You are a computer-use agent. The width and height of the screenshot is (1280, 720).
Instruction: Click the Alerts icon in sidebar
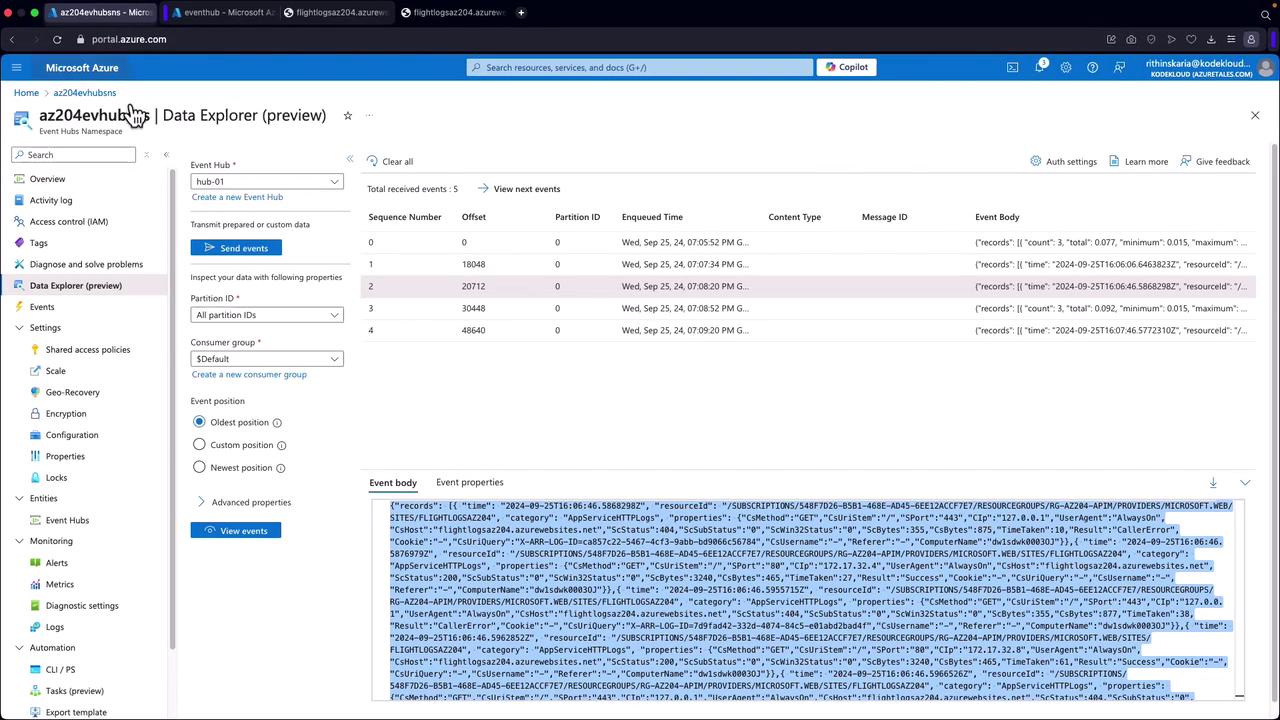(x=35, y=563)
